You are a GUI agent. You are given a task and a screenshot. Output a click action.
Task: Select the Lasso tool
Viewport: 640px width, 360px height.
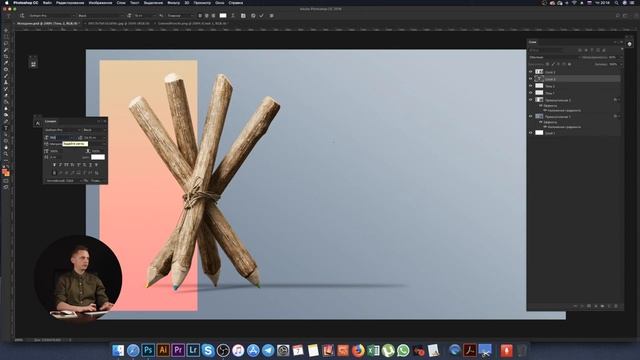(x=6, y=43)
